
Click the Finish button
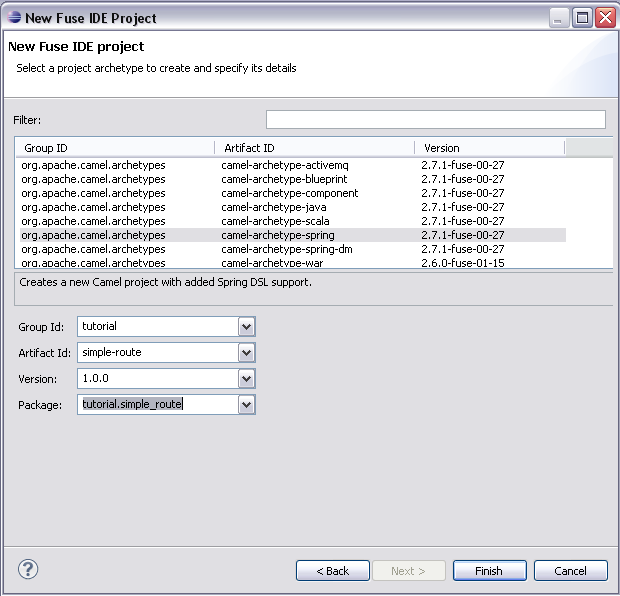(490, 571)
